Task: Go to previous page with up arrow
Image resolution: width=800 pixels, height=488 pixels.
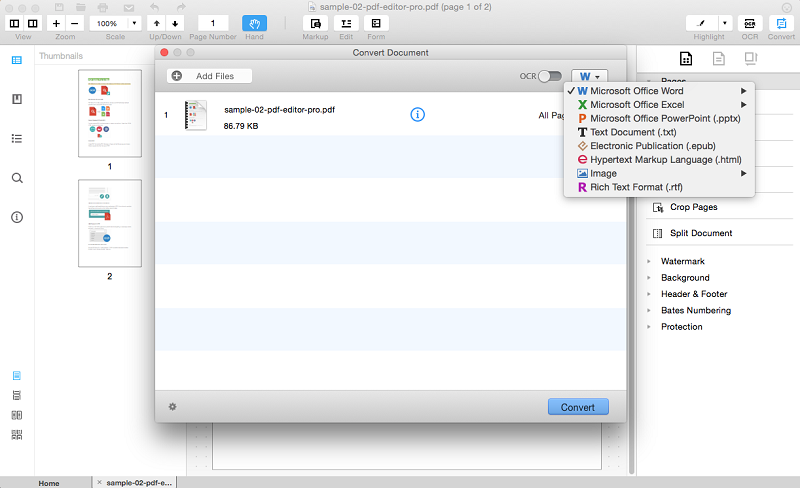Action: pos(157,23)
